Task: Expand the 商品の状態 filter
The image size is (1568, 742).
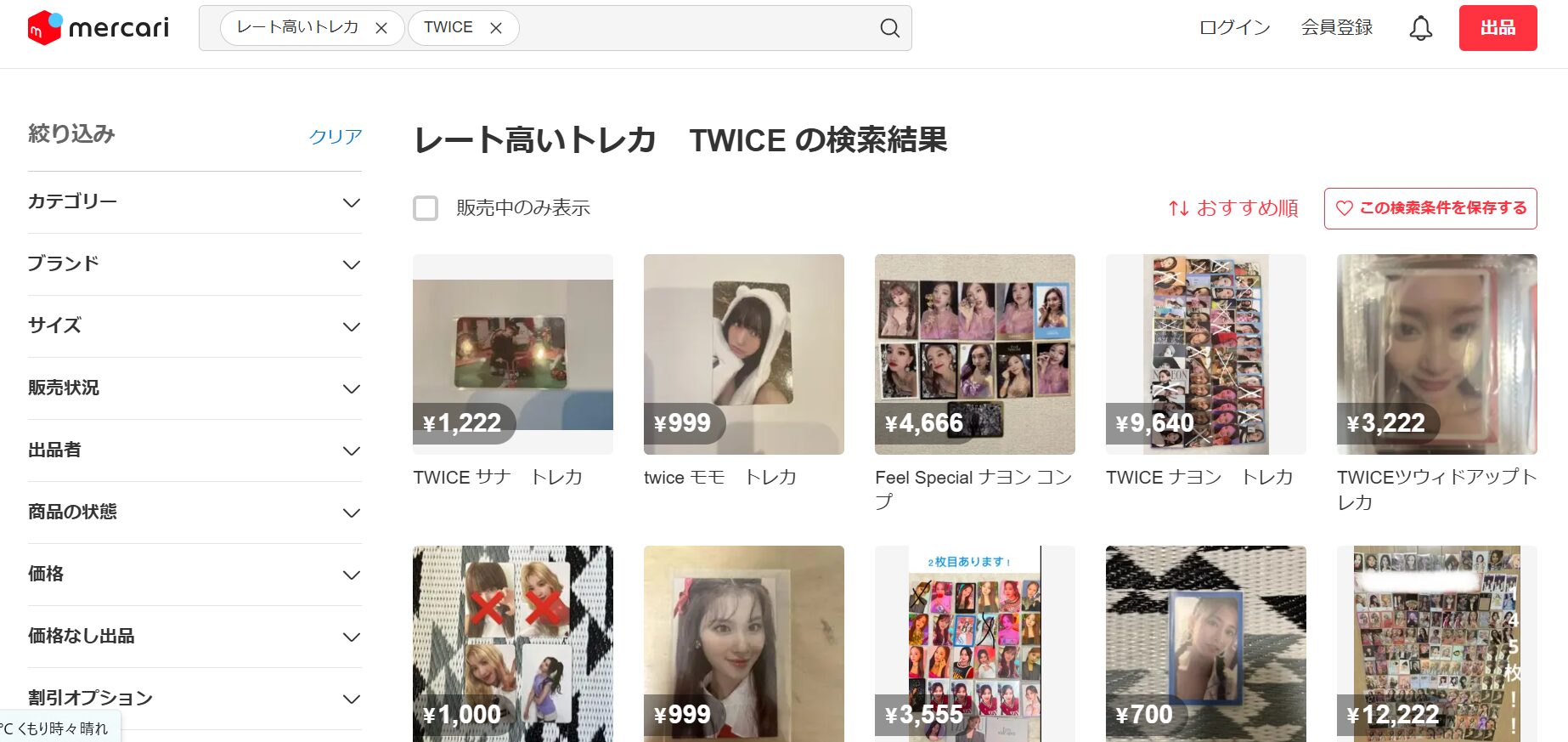Action: [195, 513]
